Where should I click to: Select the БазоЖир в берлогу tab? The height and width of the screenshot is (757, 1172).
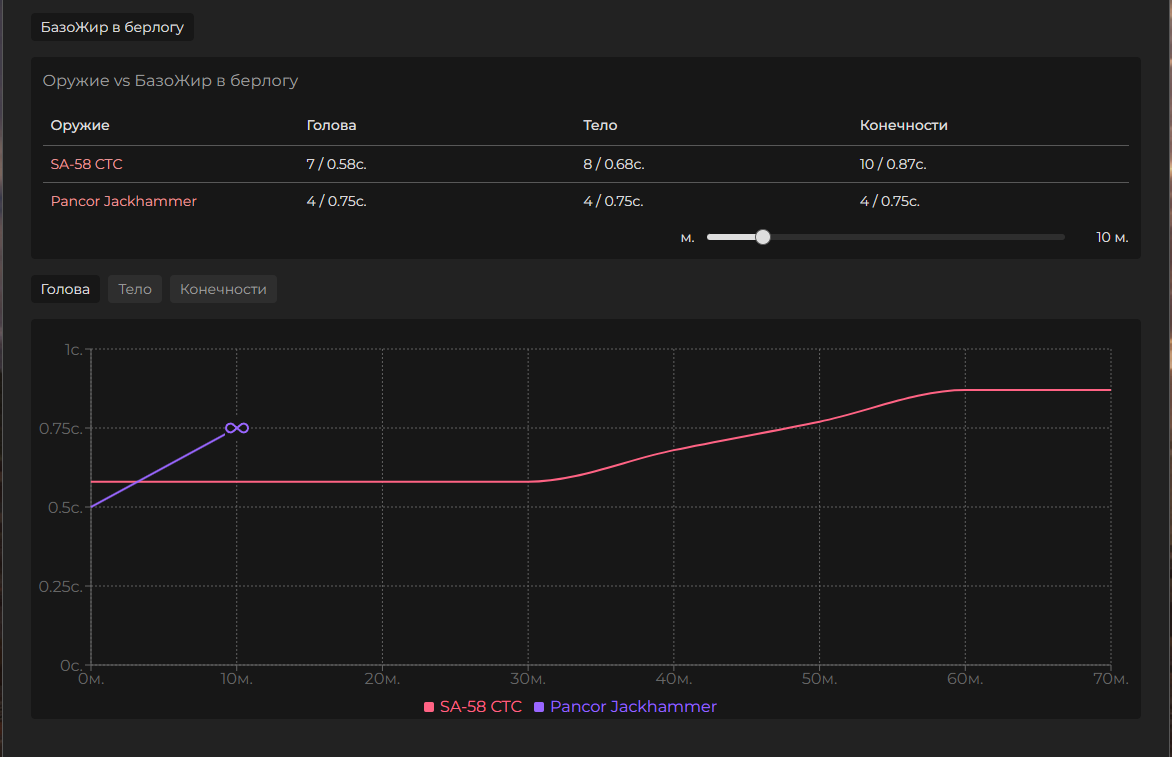[x=112, y=27]
